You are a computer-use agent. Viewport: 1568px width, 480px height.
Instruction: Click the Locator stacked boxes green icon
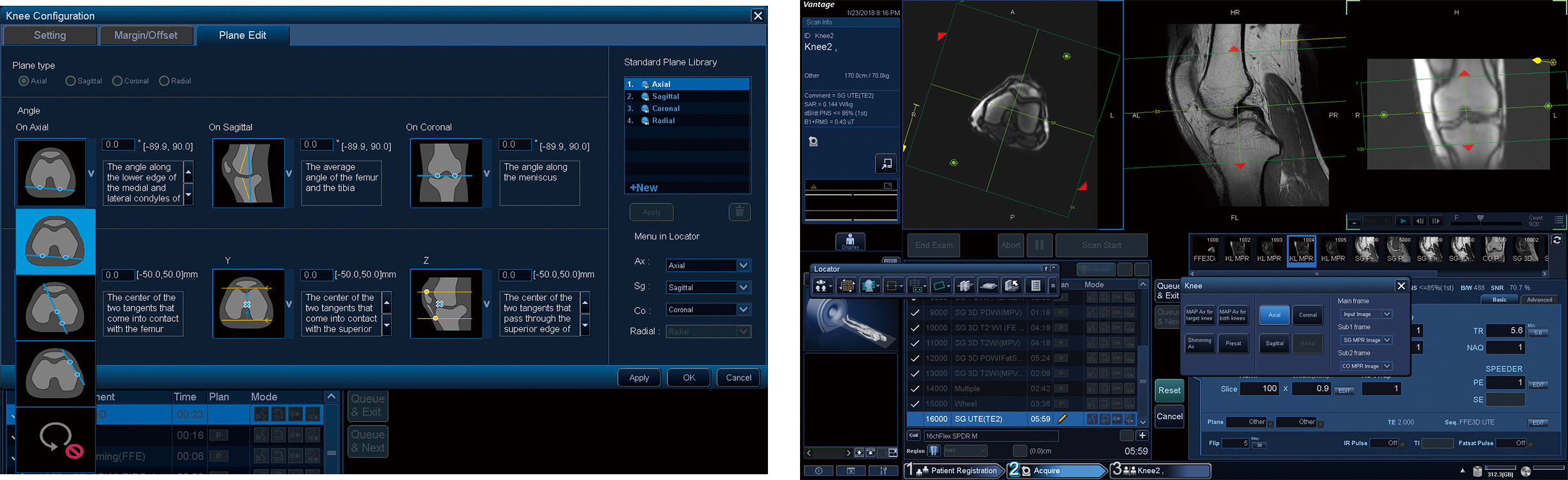[x=917, y=286]
